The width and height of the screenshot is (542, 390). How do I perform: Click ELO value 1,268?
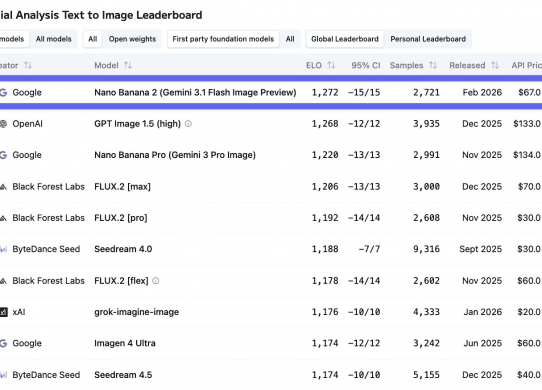coord(325,123)
